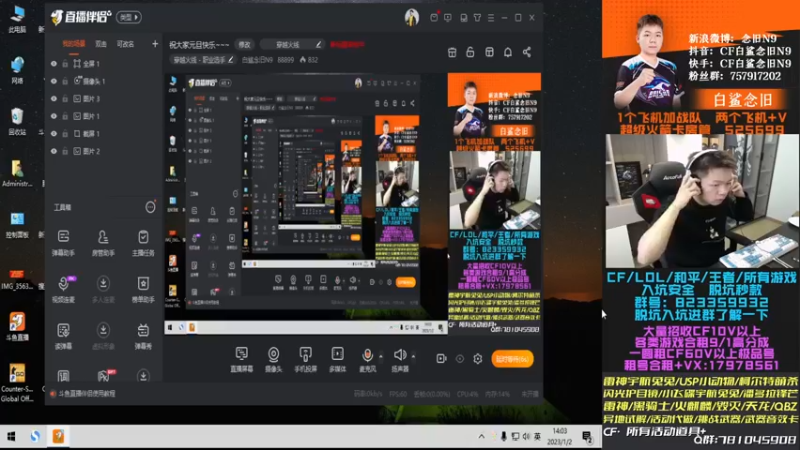Open the PK tool with the hot badge
The image size is (800, 450).
105,376
